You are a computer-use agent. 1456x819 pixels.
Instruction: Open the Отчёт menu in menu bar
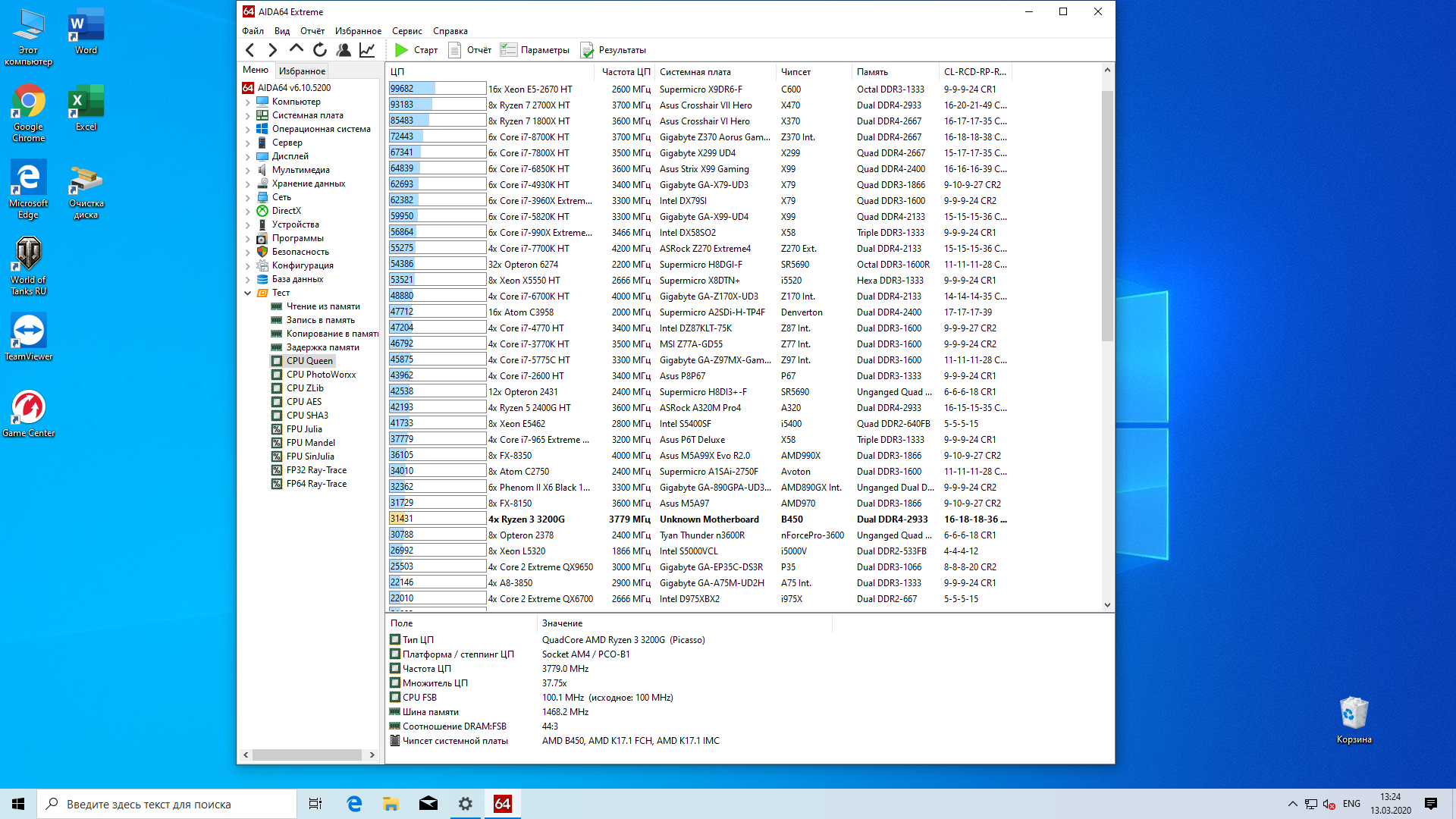tap(312, 31)
